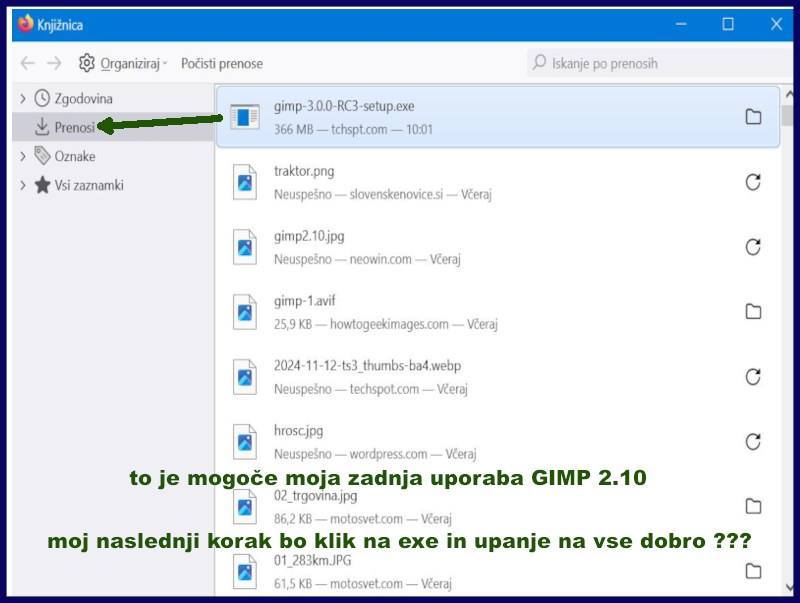Click the gimp-1.avif file icon

pyautogui.click(x=244, y=311)
